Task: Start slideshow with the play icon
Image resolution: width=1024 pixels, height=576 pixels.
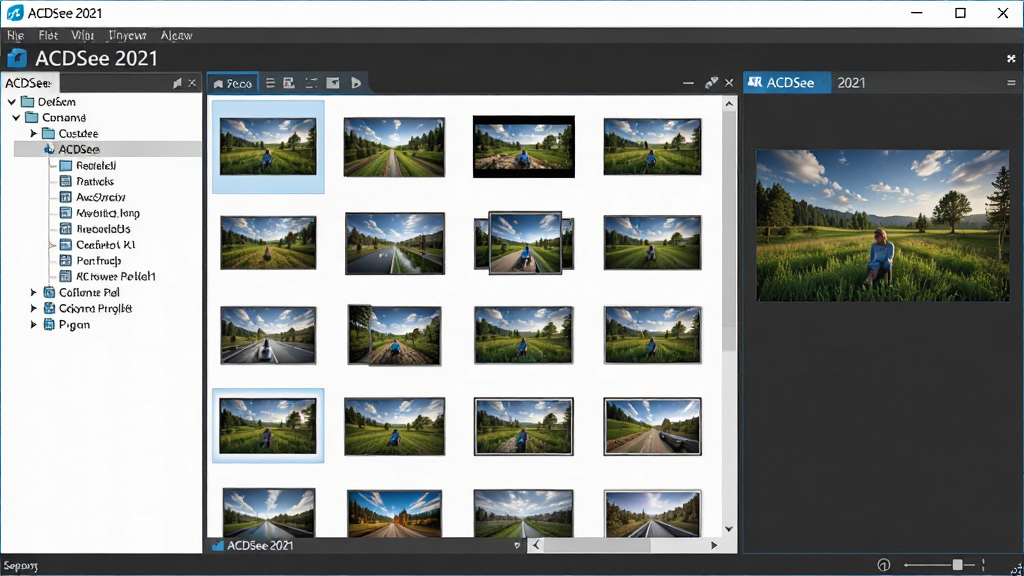Action: point(356,83)
